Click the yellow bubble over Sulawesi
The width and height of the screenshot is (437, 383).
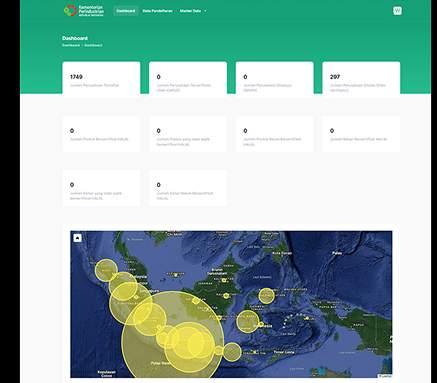248,321
